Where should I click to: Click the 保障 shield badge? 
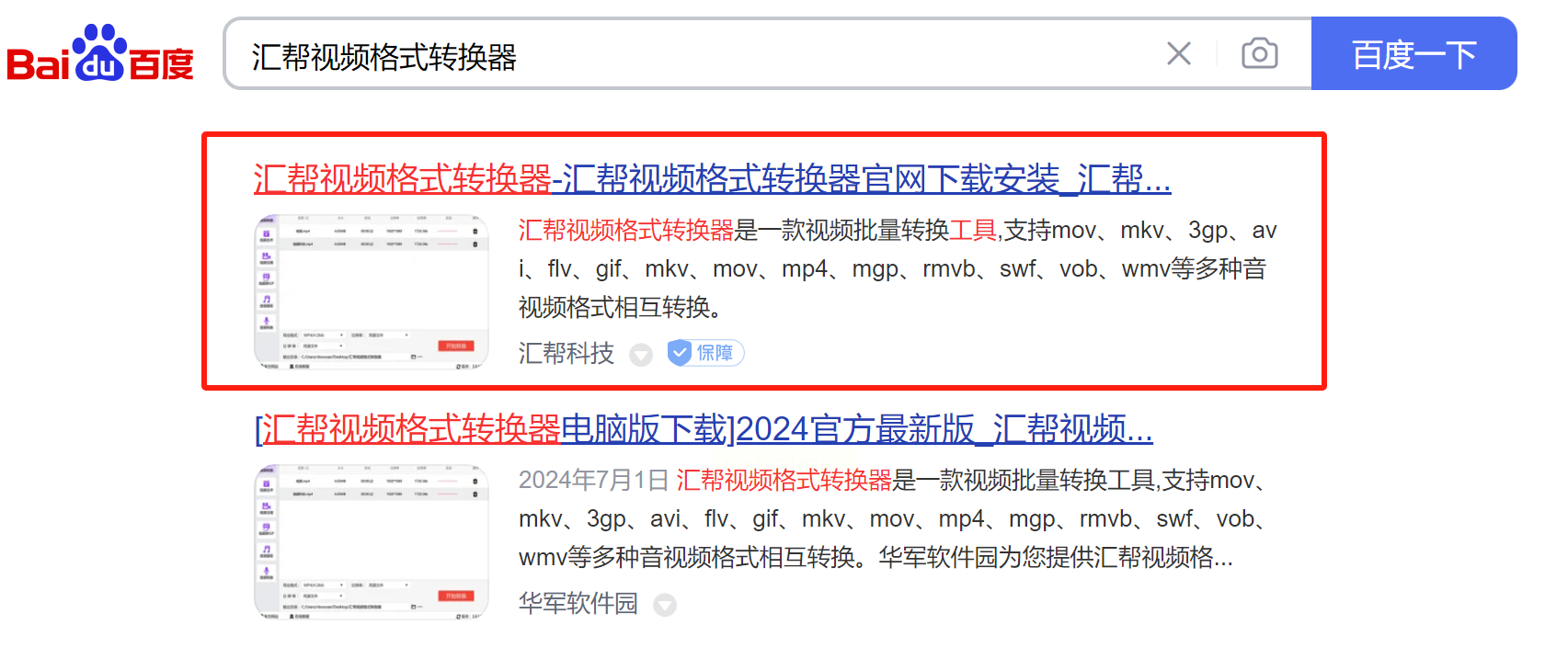click(x=705, y=353)
